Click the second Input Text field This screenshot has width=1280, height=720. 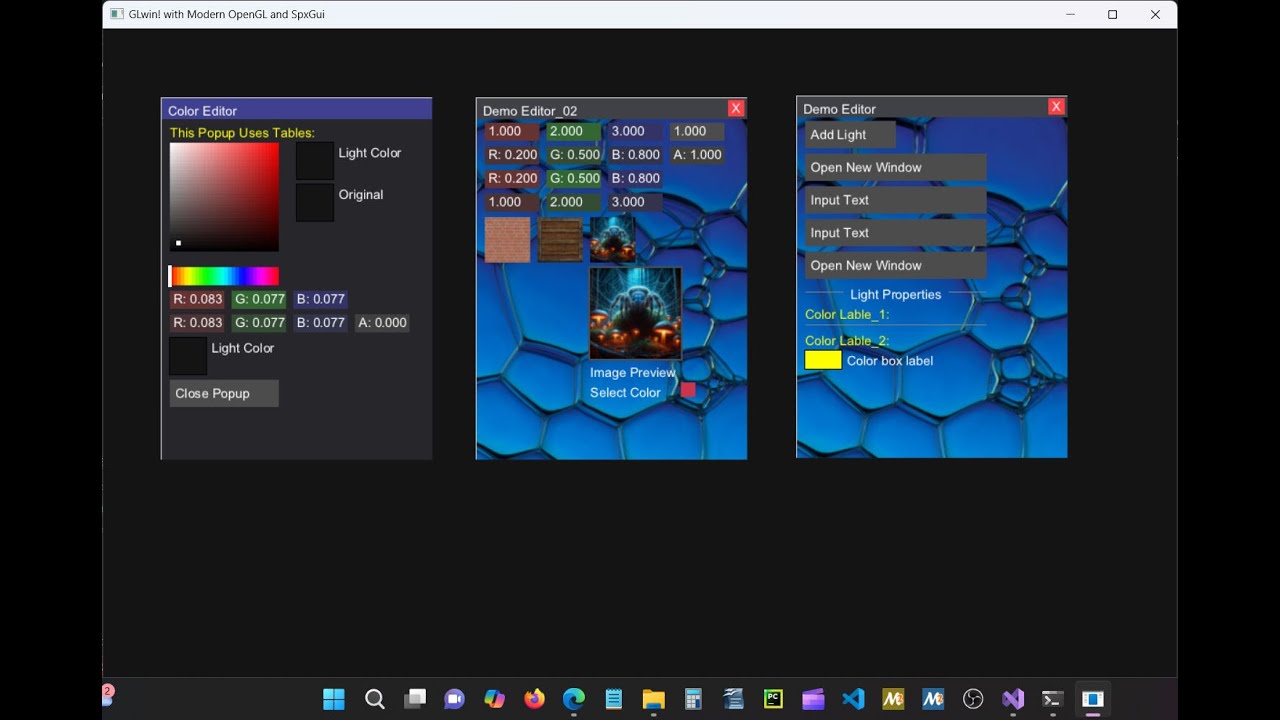pos(896,233)
